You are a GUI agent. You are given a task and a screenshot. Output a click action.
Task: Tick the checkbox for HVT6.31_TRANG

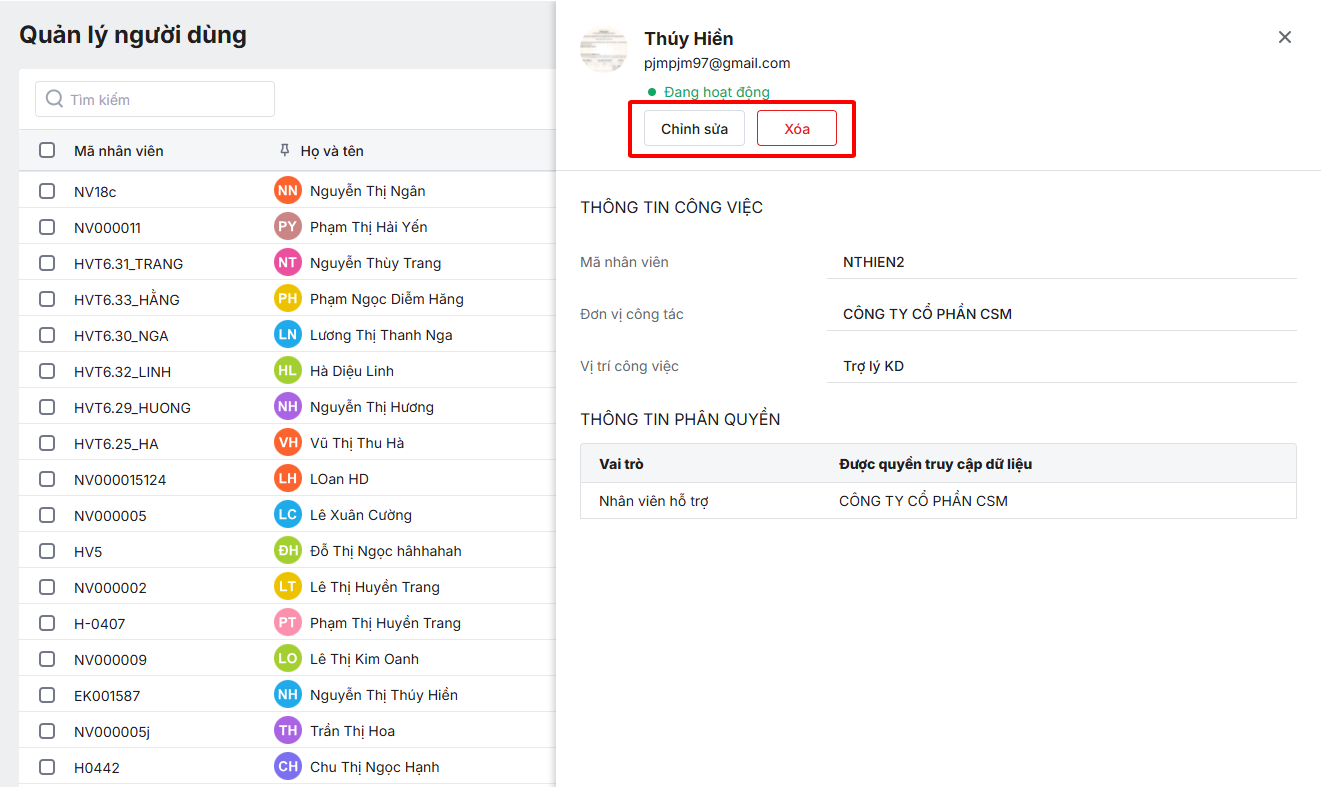(x=47, y=263)
